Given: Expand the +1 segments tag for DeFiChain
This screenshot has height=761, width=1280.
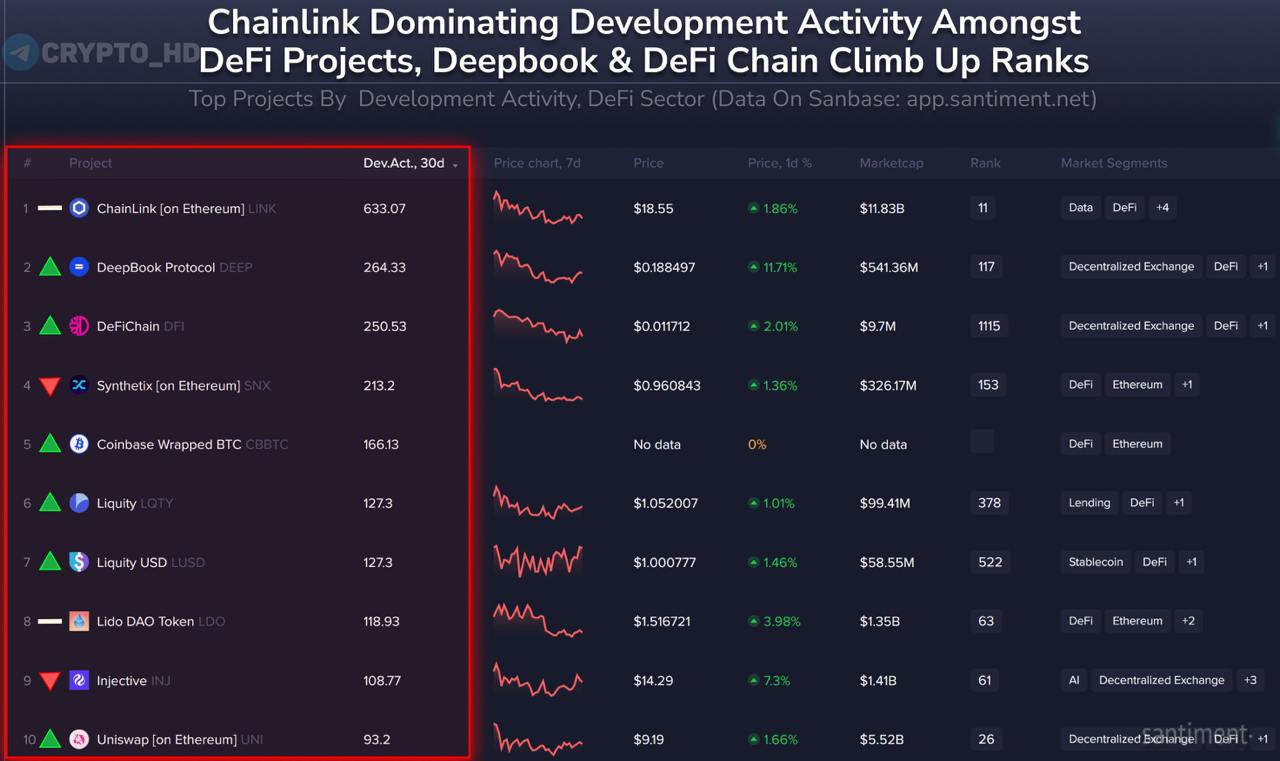Looking at the screenshot, I should tap(1263, 326).
